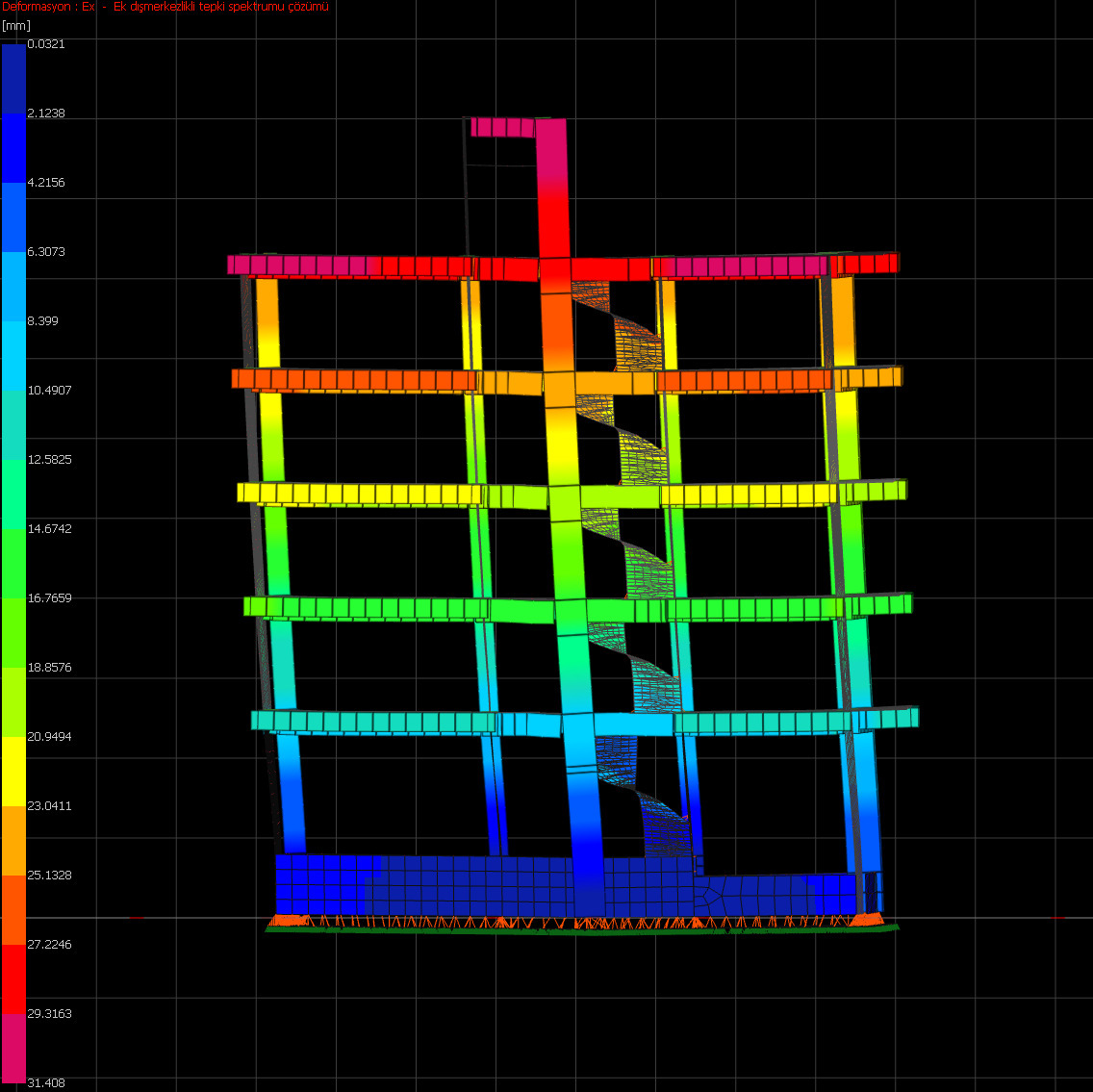The height and width of the screenshot is (1092, 1093).
Task: Select the orange legend band below 25.1328
Action: (x=13, y=909)
